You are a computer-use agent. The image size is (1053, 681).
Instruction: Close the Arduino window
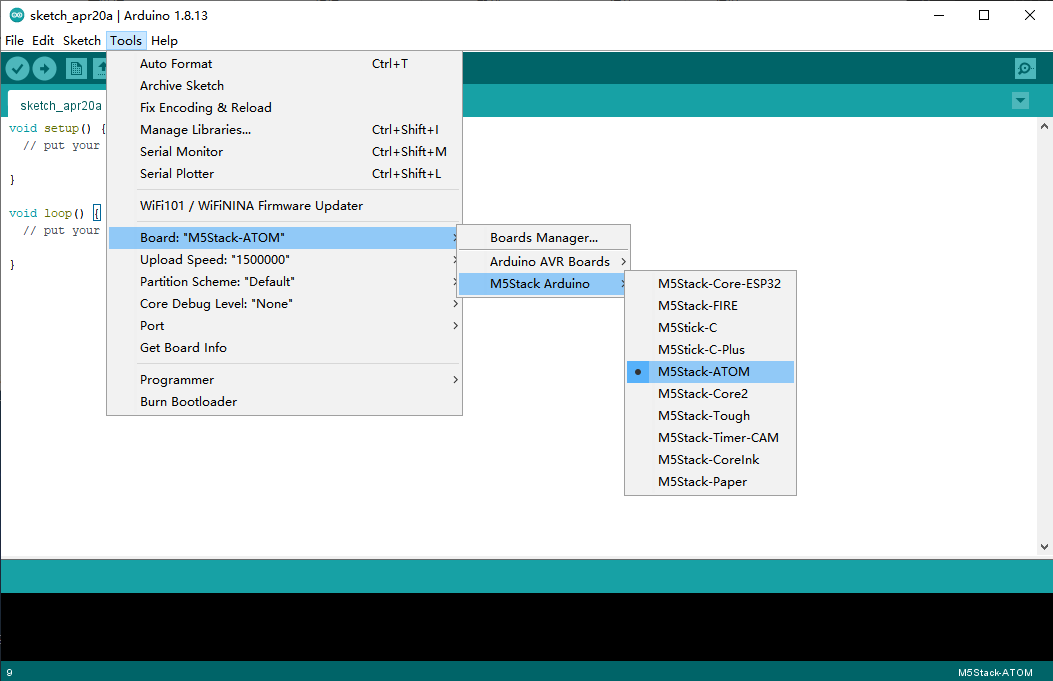tap(1029, 15)
